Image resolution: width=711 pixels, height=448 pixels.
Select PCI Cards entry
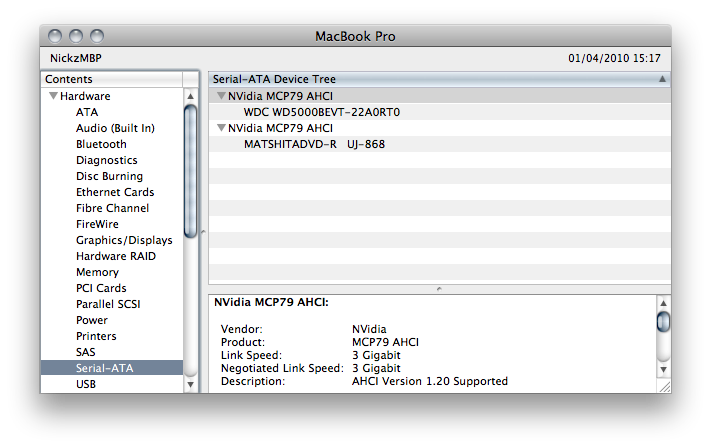(101, 288)
